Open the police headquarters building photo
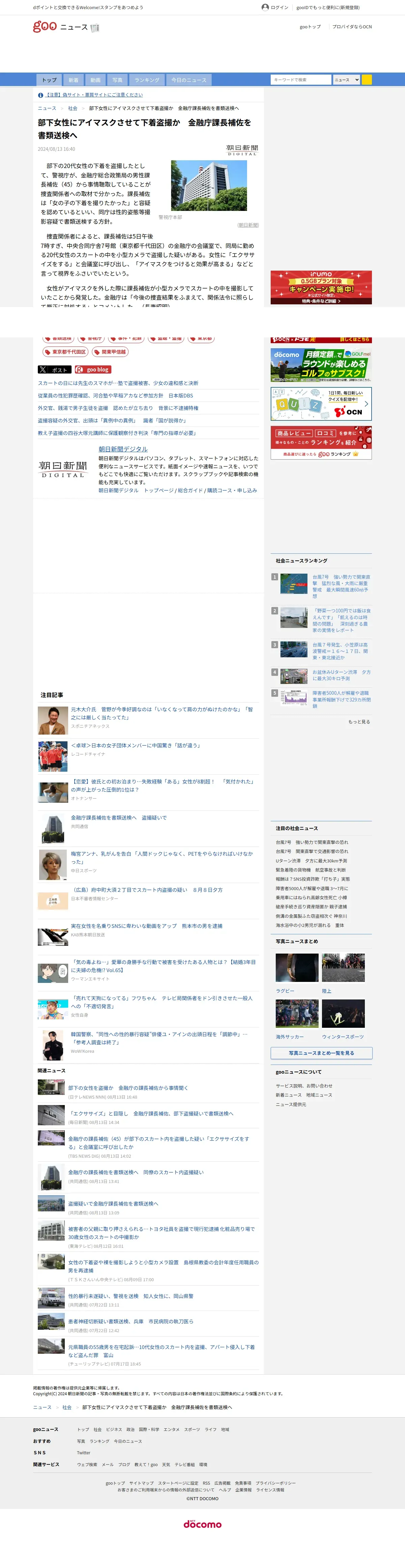This screenshot has height=1568, width=405. pyautogui.click(x=209, y=185)
